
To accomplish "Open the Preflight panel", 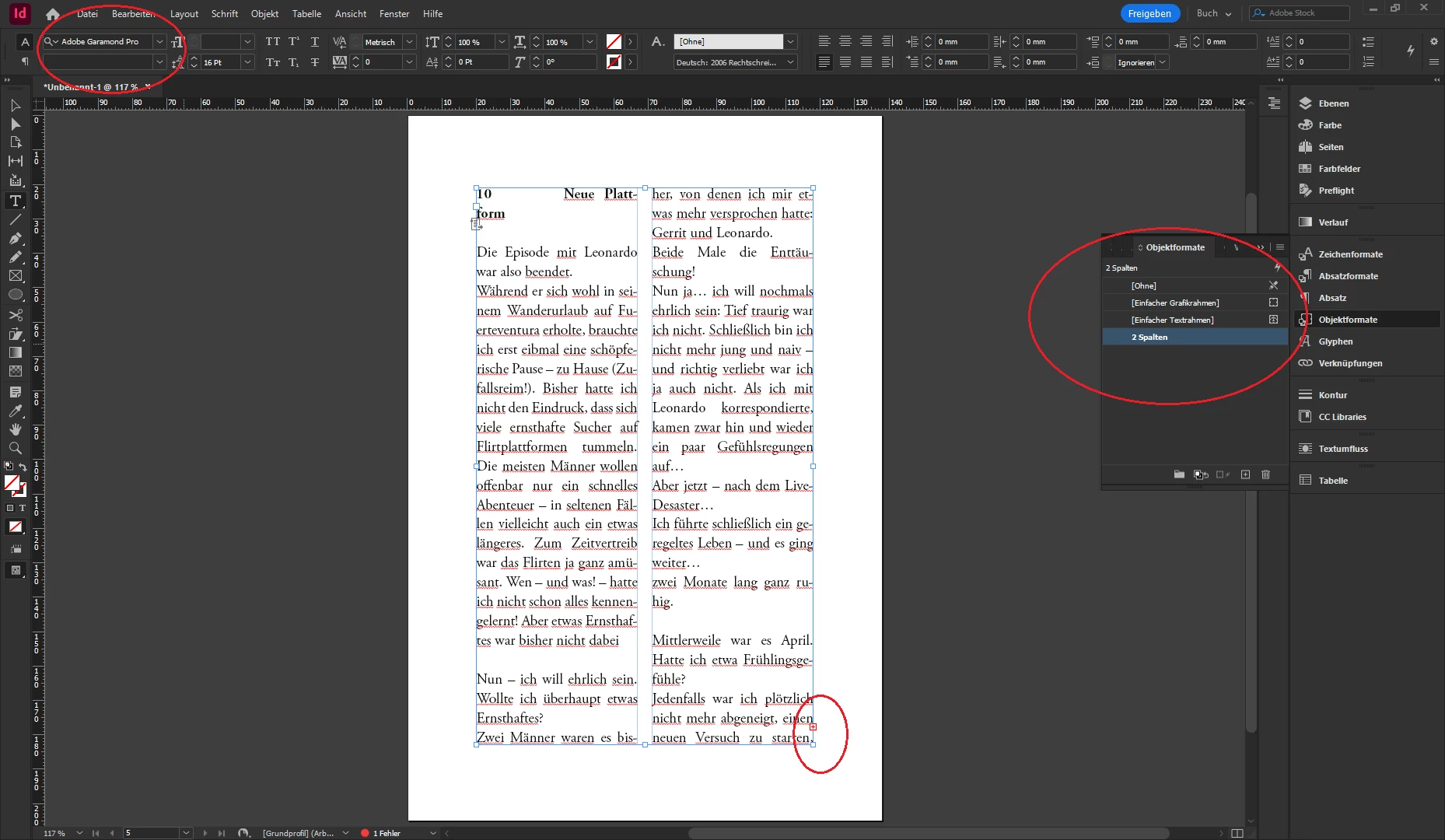I will pos(1335,191).
